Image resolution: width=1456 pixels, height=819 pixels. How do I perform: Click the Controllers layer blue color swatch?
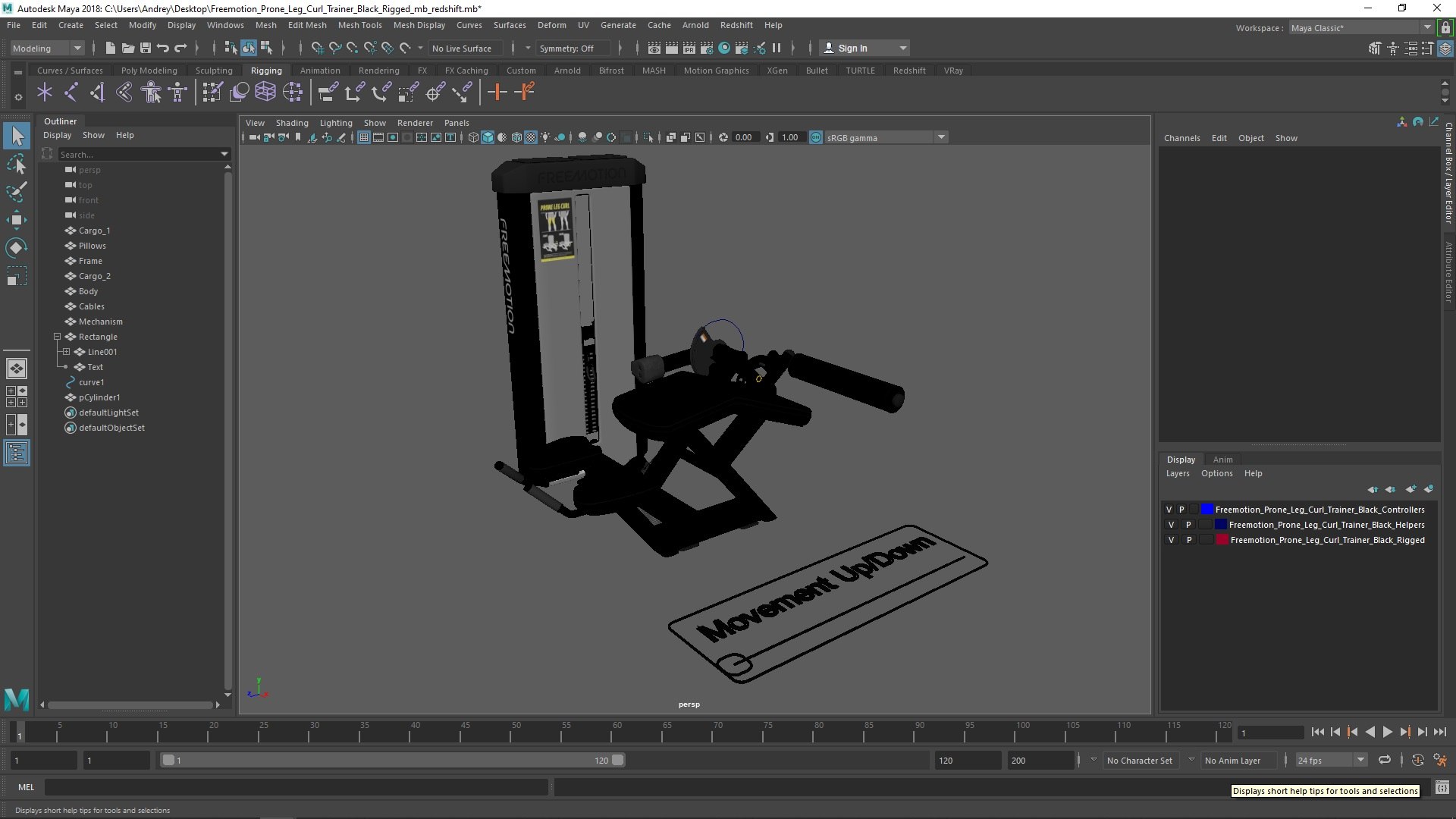tap(1207, 510)
